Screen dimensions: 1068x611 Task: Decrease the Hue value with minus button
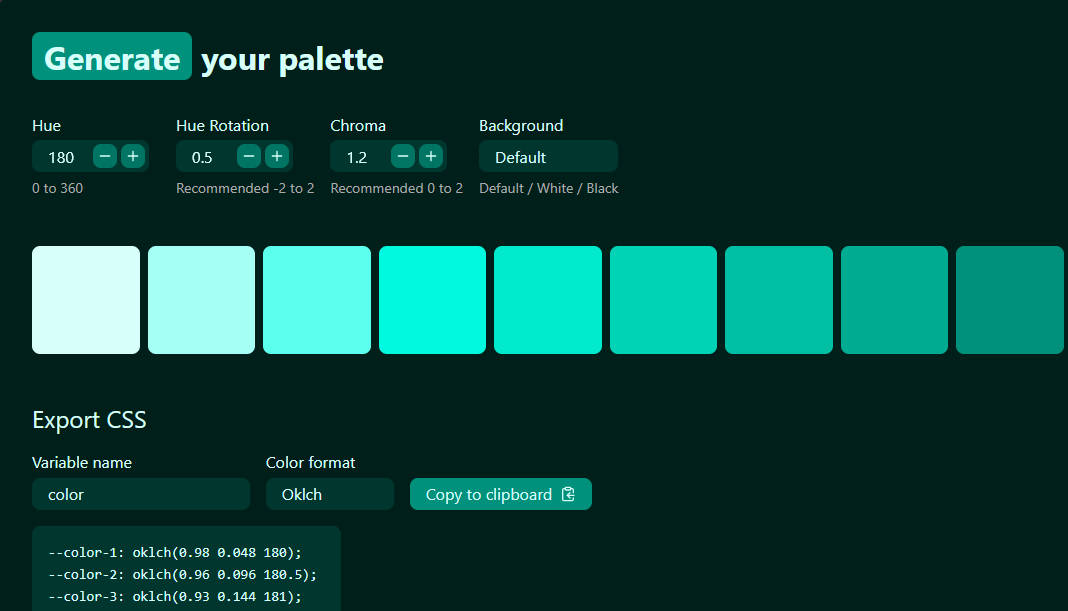pos(105,157)
